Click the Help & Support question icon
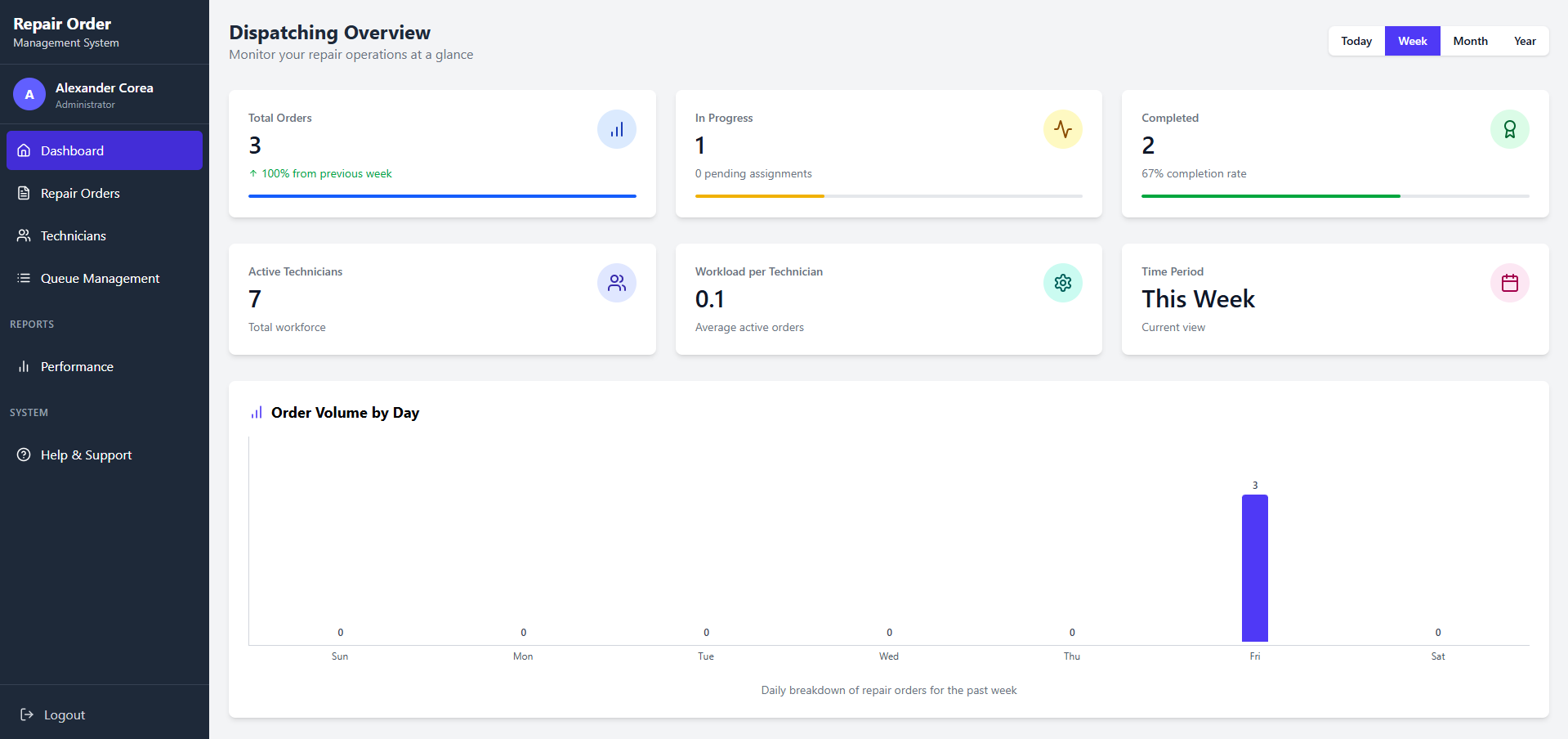Viewport: 1568px width, 739px height. [x=24, y=455]
